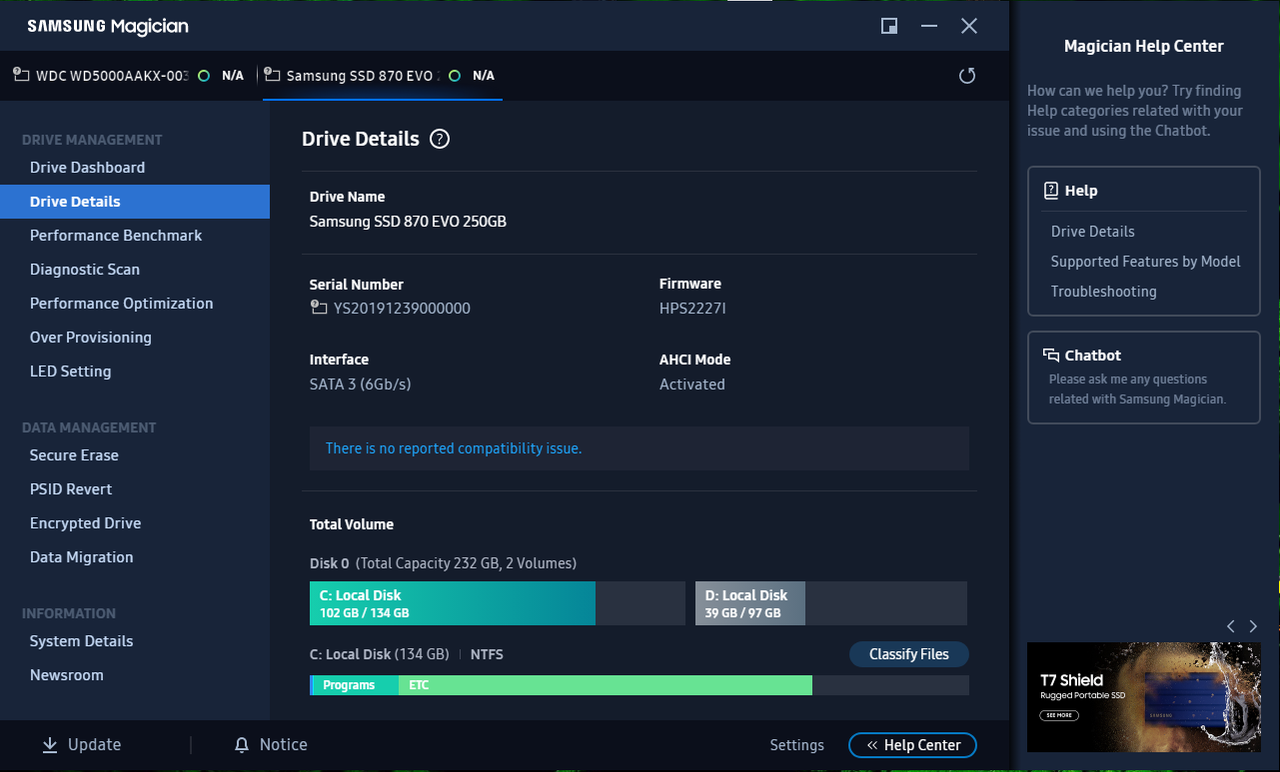Open Settings in bottom bar
Image resolution: width=1280 pixels, height=772 pixels.
pos(797,745)
